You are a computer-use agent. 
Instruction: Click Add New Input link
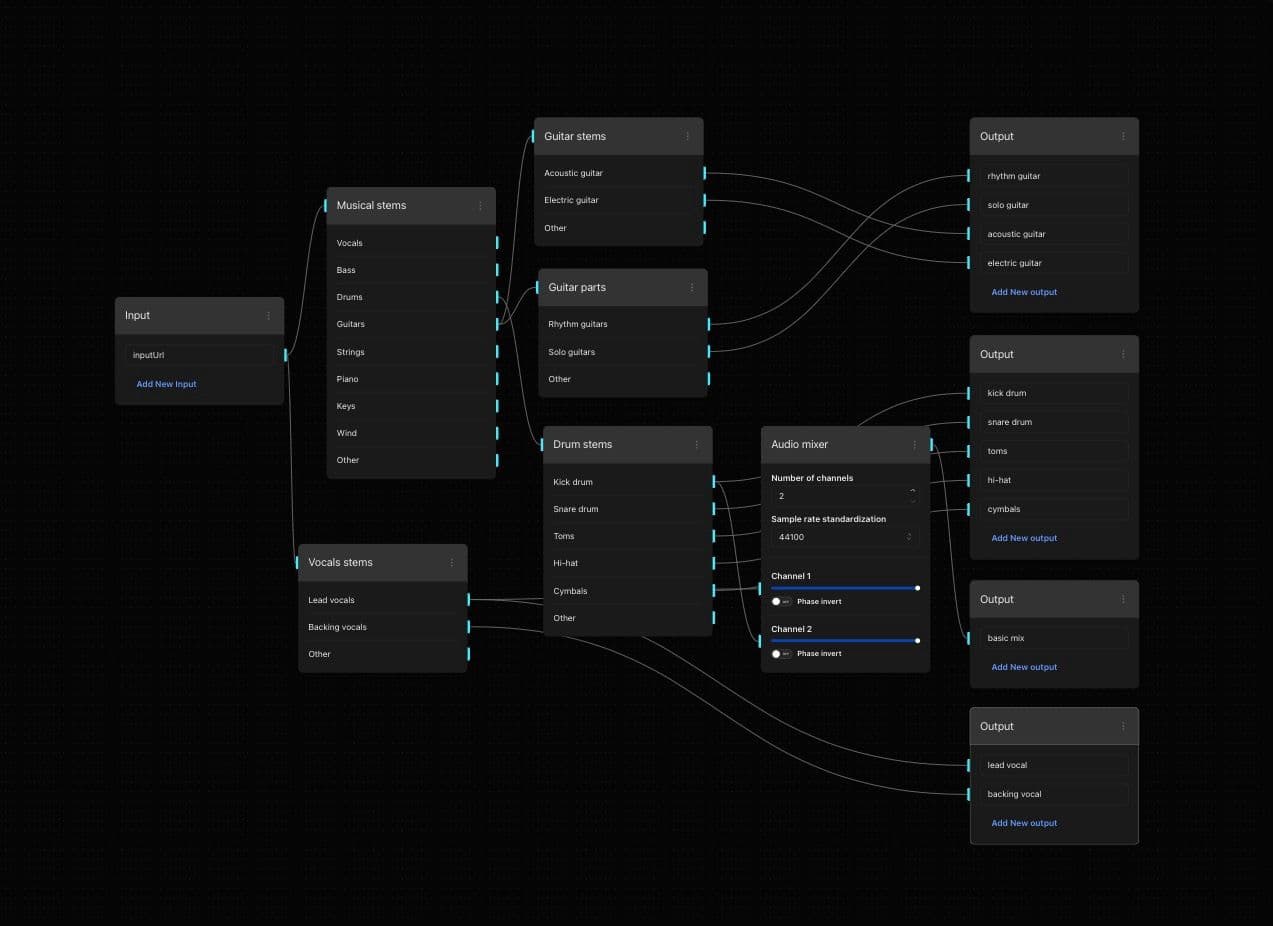coord(166,384)
